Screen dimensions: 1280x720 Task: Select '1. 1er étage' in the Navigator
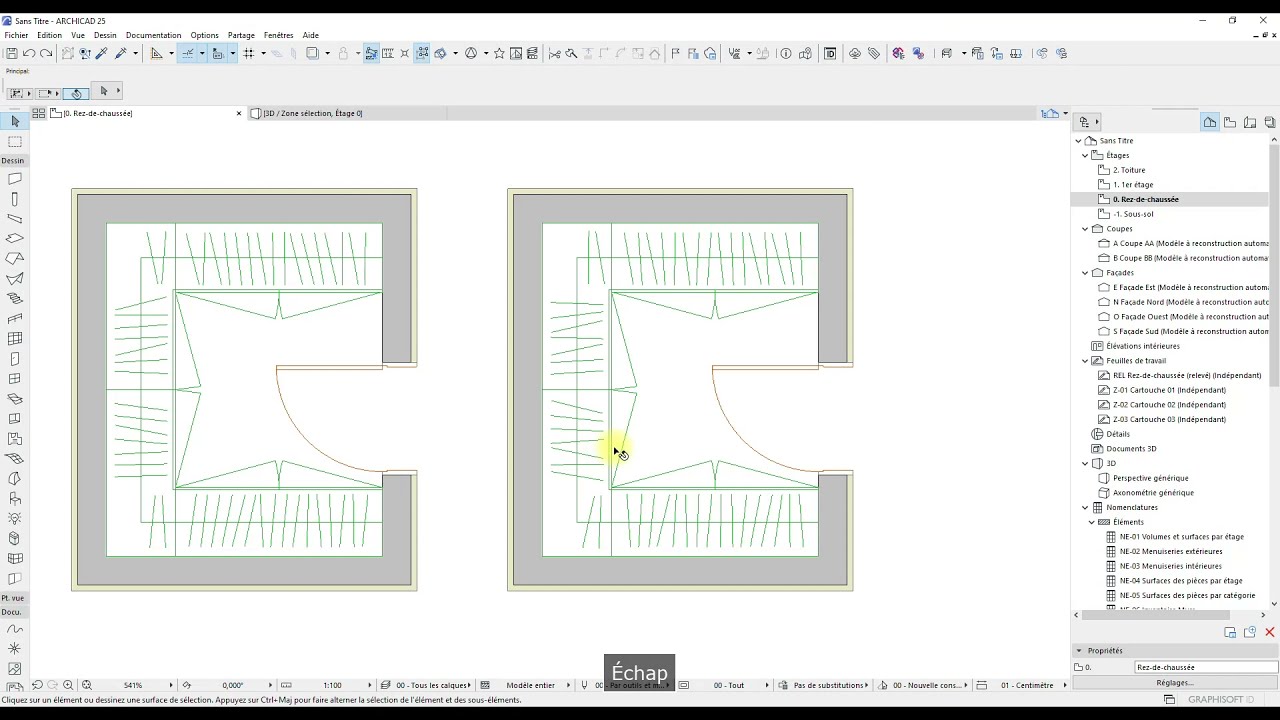tap(1133, 185)
